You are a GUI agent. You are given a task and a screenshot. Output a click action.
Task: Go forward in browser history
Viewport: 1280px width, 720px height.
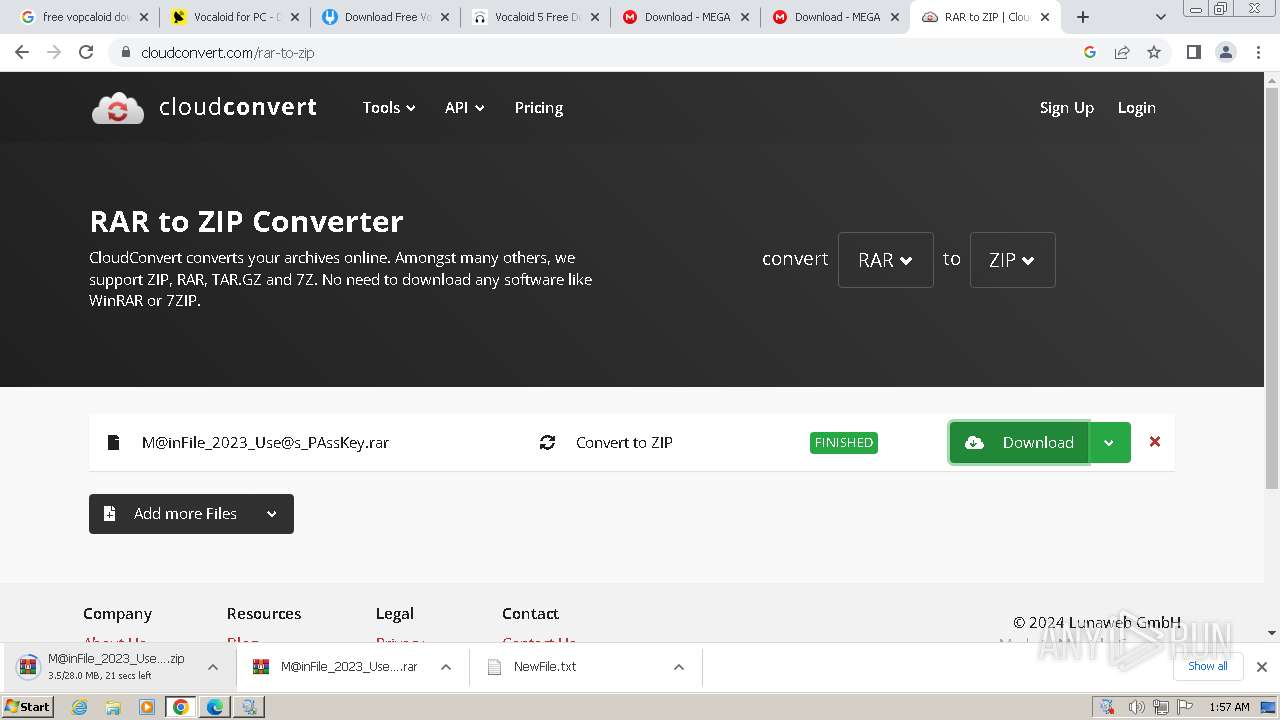click(54, 52)
